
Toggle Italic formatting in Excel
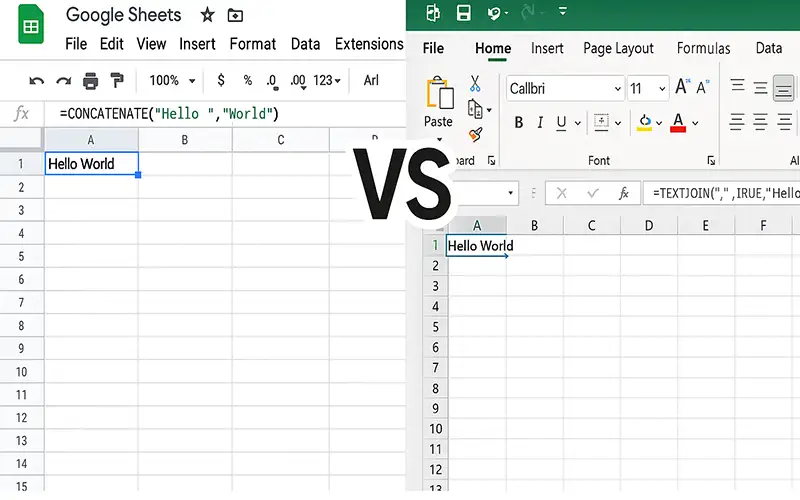click(540, 123)
